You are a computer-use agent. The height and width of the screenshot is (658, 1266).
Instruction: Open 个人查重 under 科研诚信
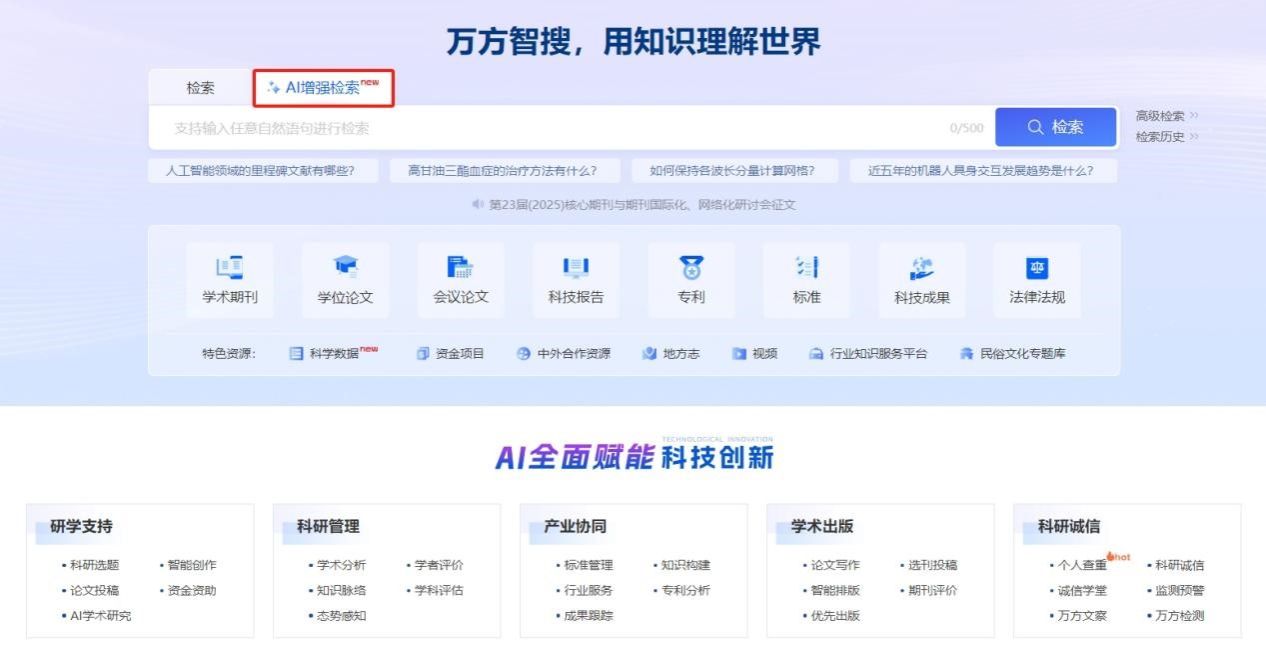click(1082, 565)
